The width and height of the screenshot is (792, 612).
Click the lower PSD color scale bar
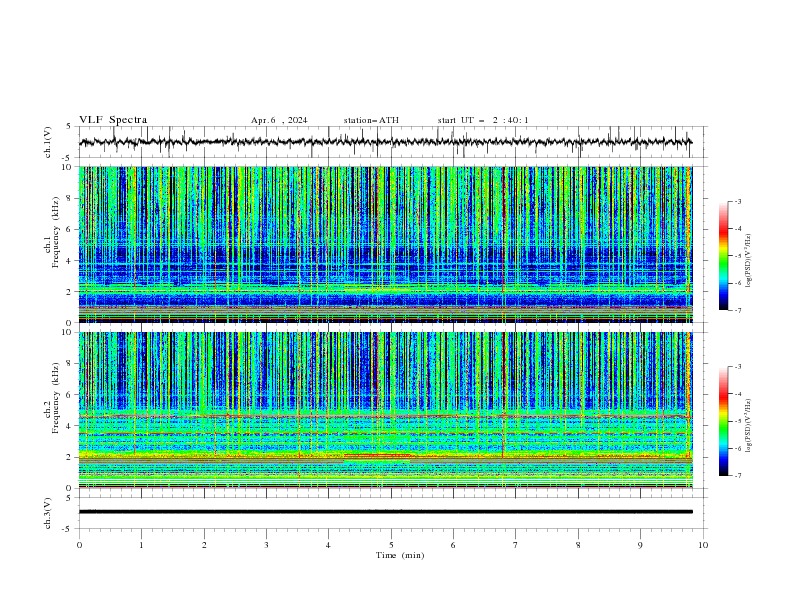[x=723, y=421]
